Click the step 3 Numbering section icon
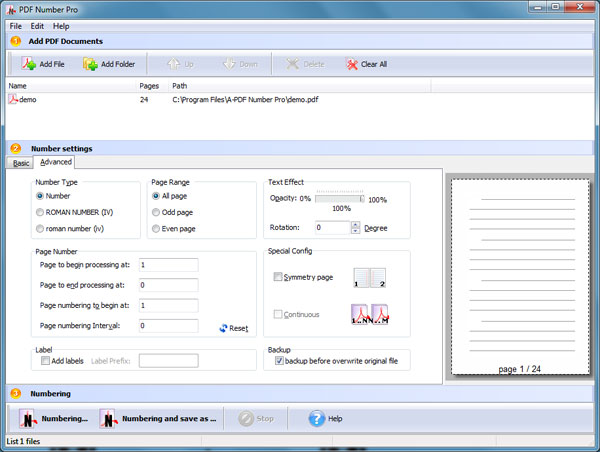 tap(16, 393)
